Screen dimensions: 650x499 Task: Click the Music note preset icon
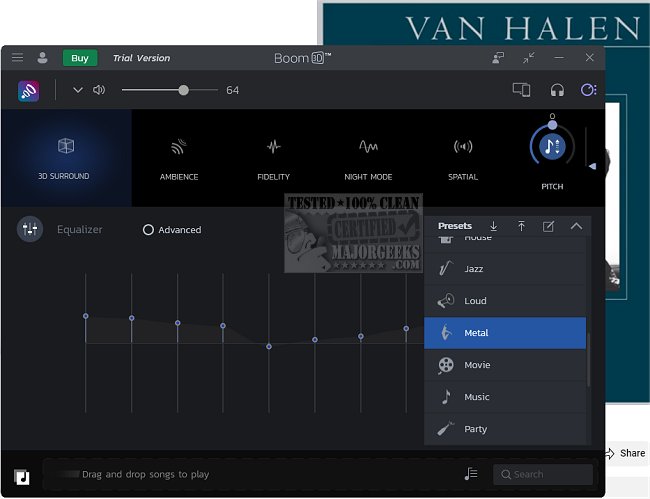tap(446, 397)
